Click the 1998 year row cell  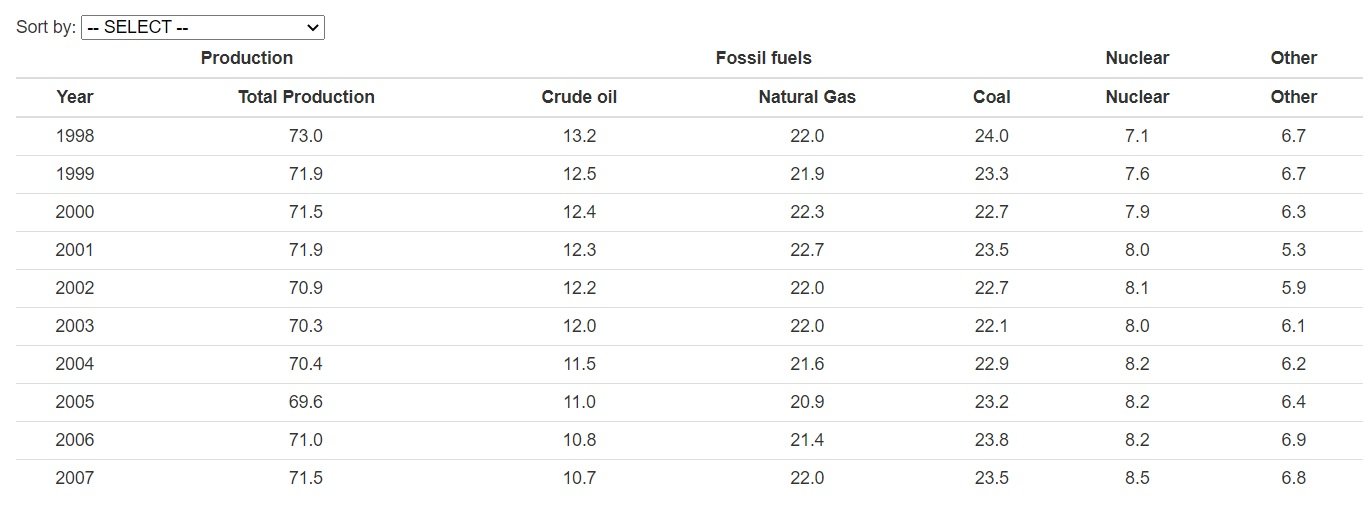tap(75, 136)
